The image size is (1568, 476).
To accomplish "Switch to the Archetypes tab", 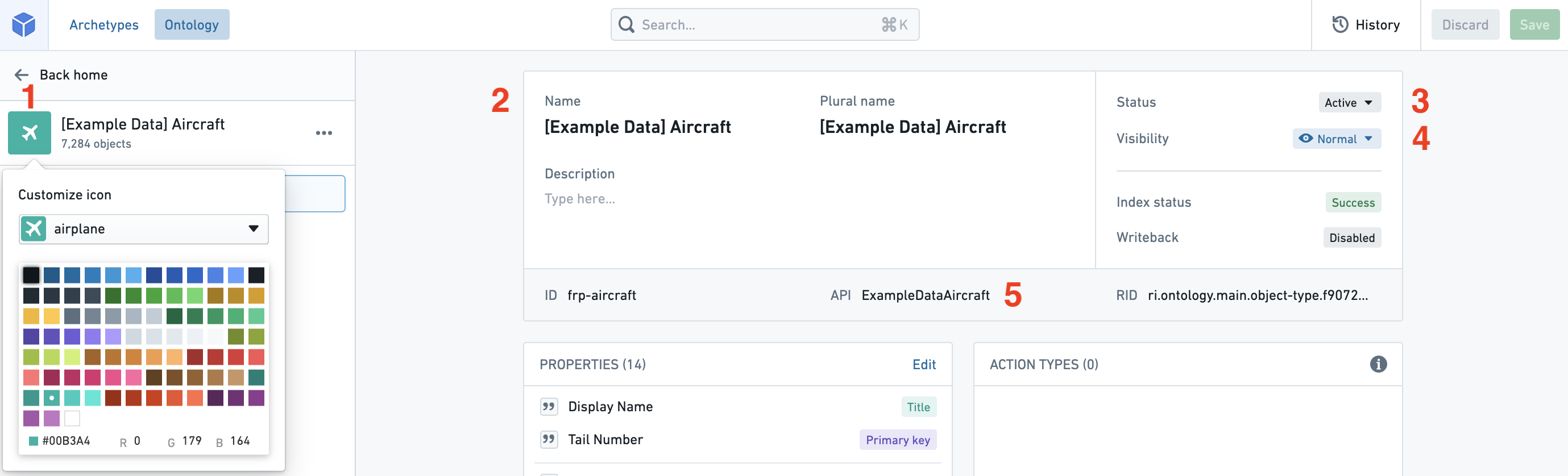I will coord(104,25).
